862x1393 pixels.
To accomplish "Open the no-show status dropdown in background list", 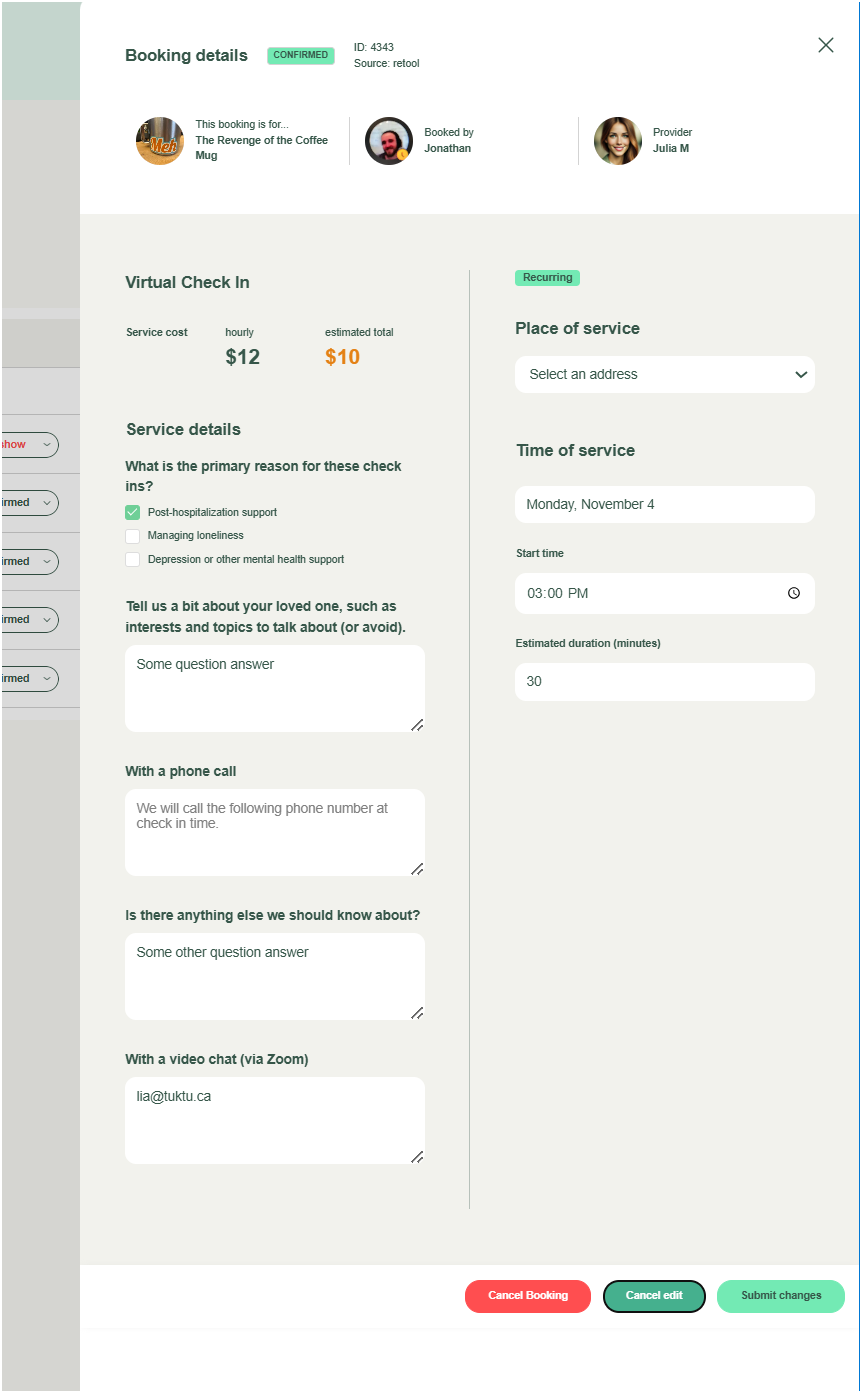I will point(46,445).
